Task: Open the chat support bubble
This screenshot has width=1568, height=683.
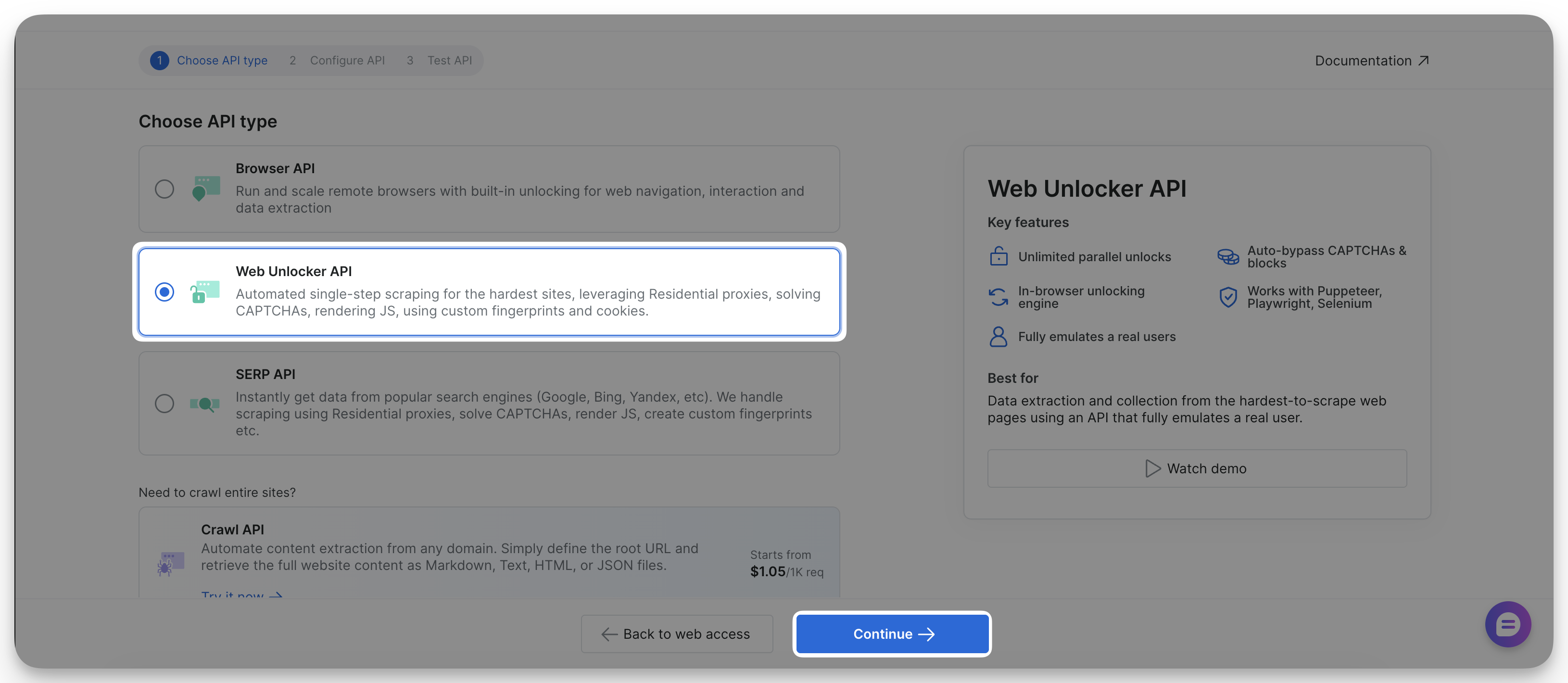Action: click(x=1508, y=625)
